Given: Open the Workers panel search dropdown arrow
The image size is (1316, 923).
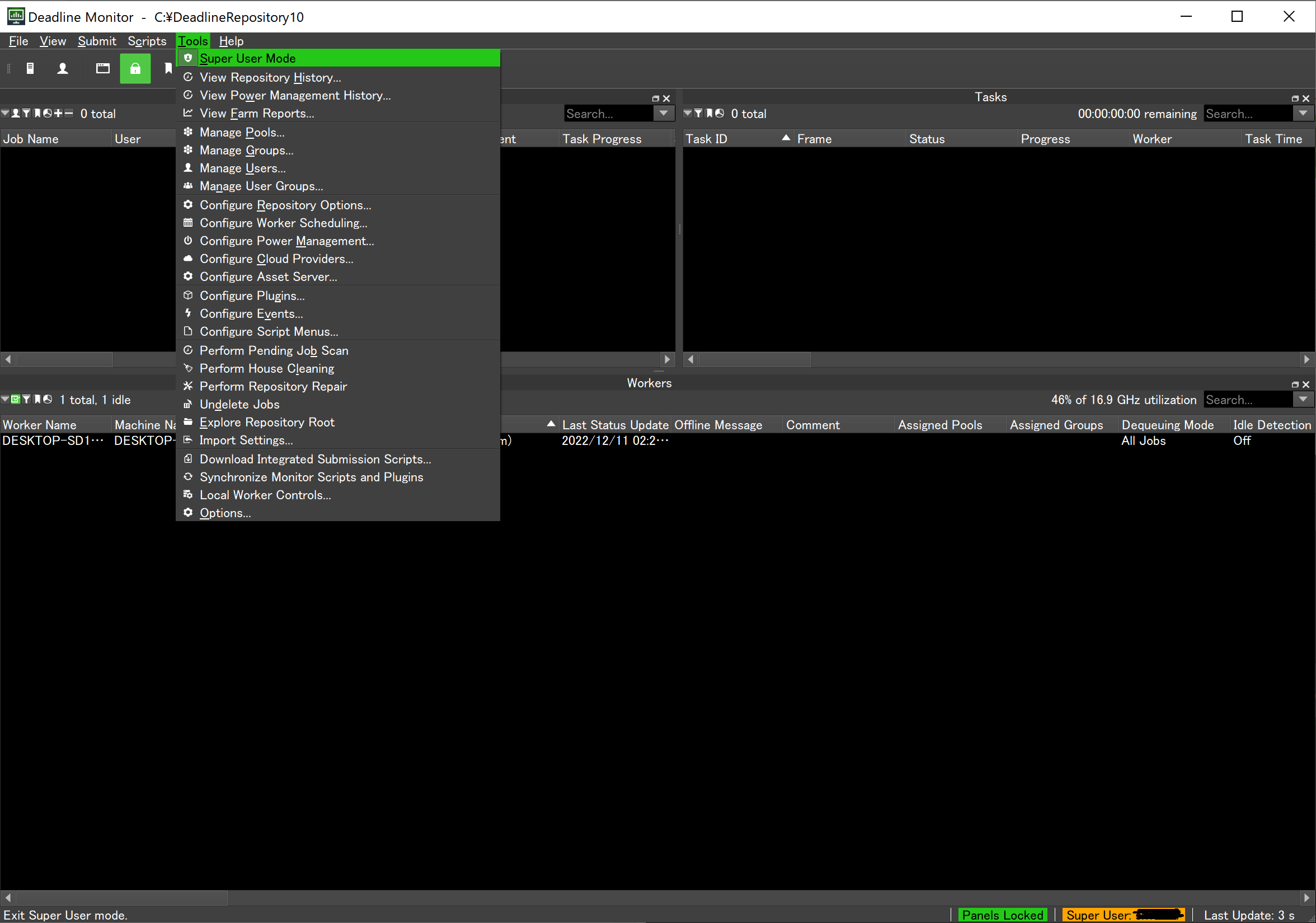Looking at the screenshot, I should pos(1303,400).
